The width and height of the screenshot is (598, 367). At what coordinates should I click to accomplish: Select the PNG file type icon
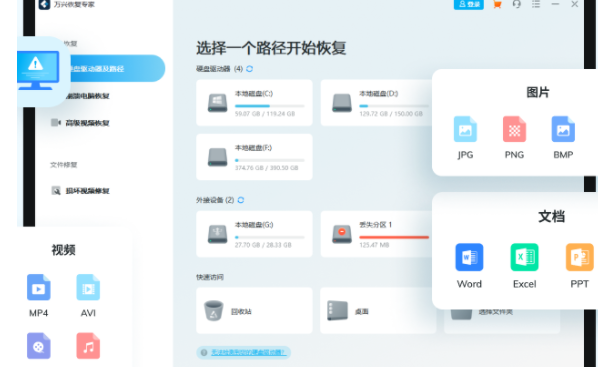[514, 129]
